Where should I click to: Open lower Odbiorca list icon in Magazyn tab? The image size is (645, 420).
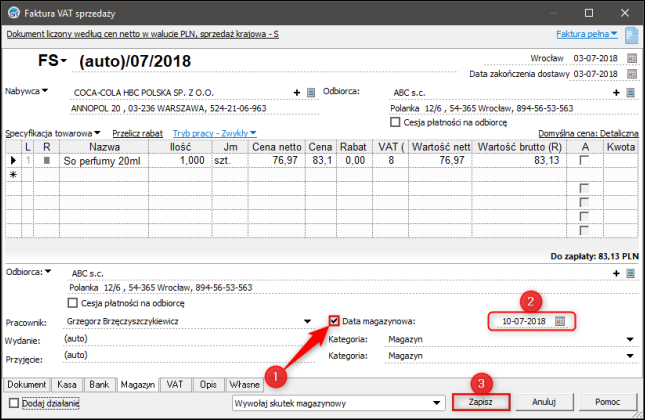click(630, 273)
